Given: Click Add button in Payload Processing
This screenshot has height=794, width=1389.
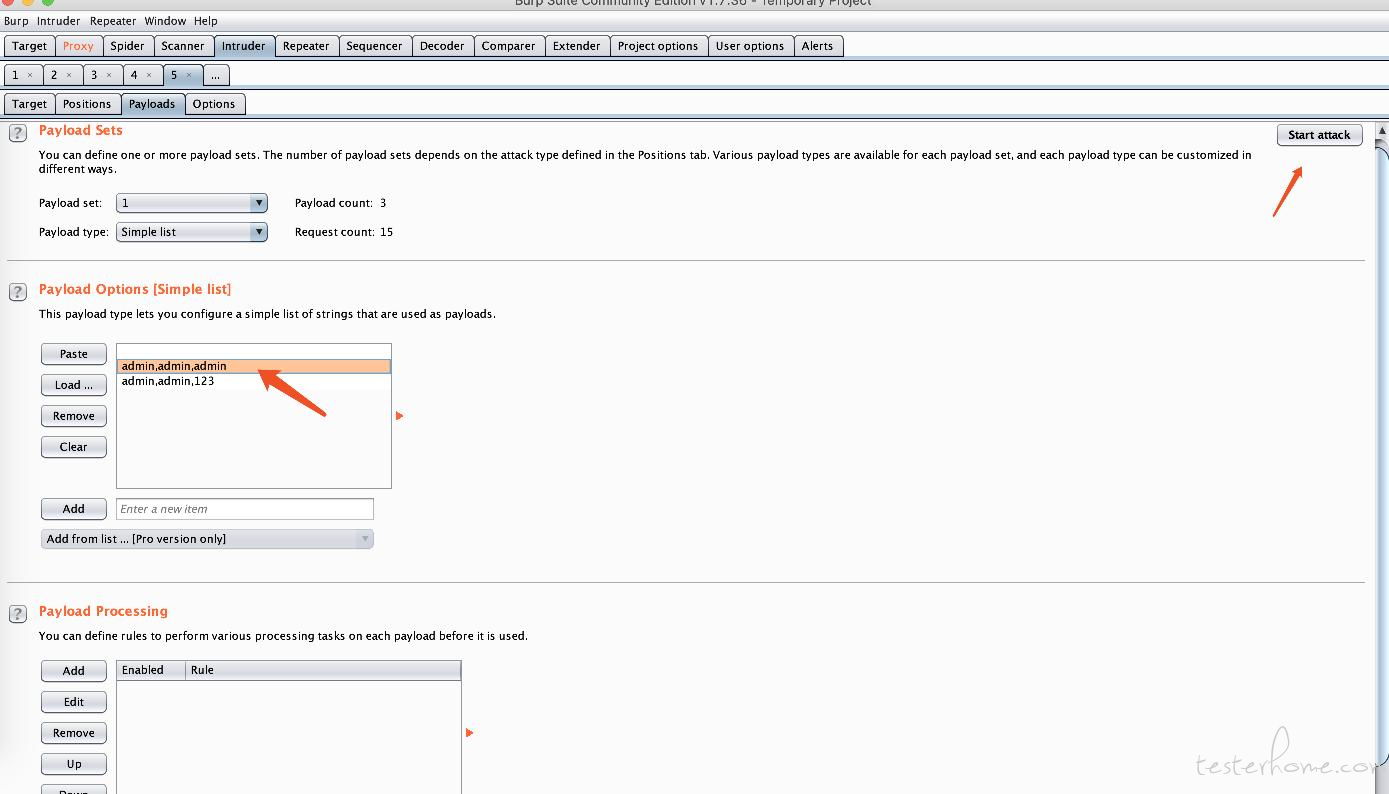Looking at the screenshot, I should tap(74, 671).
